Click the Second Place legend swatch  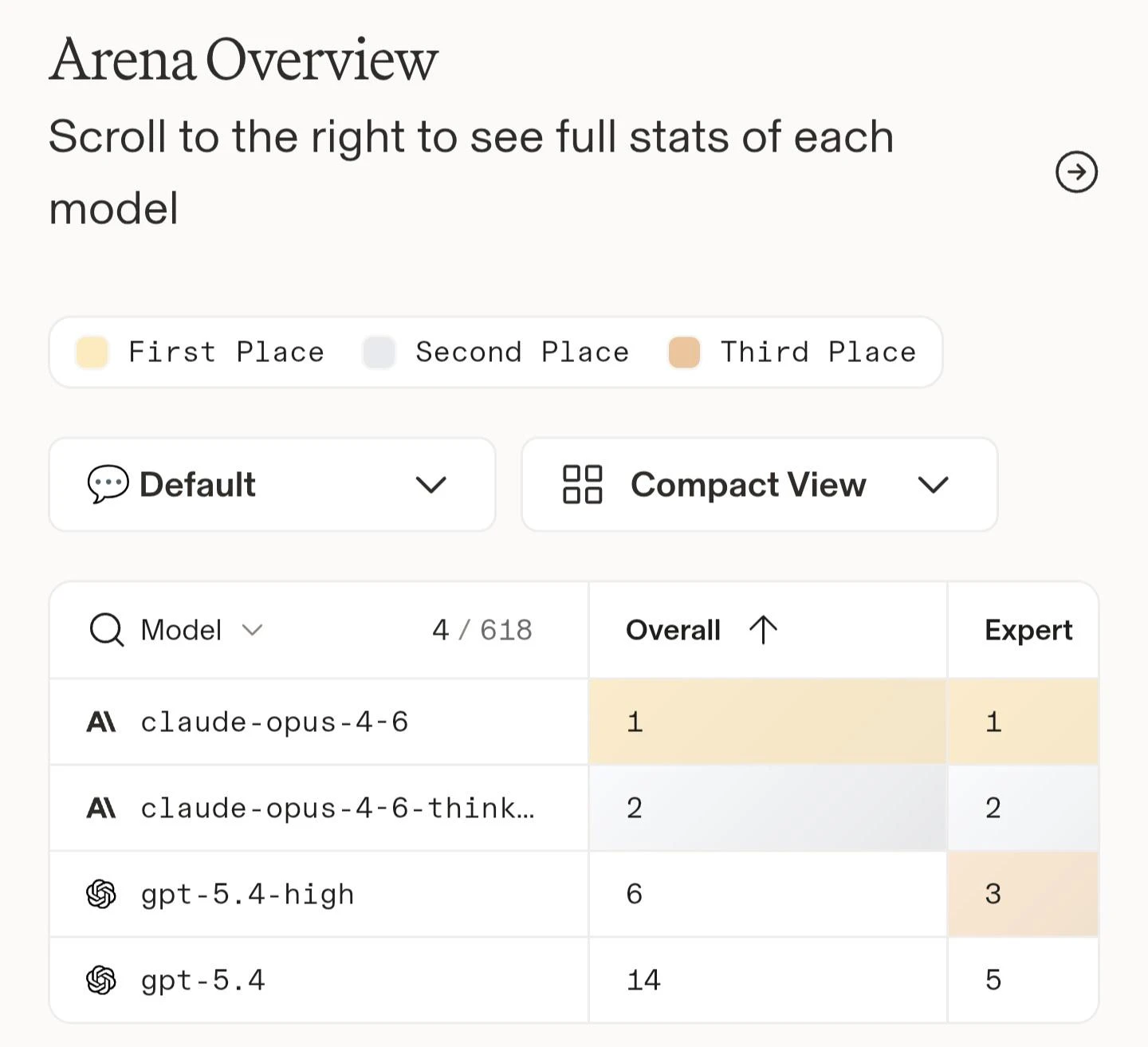(379, 352)
